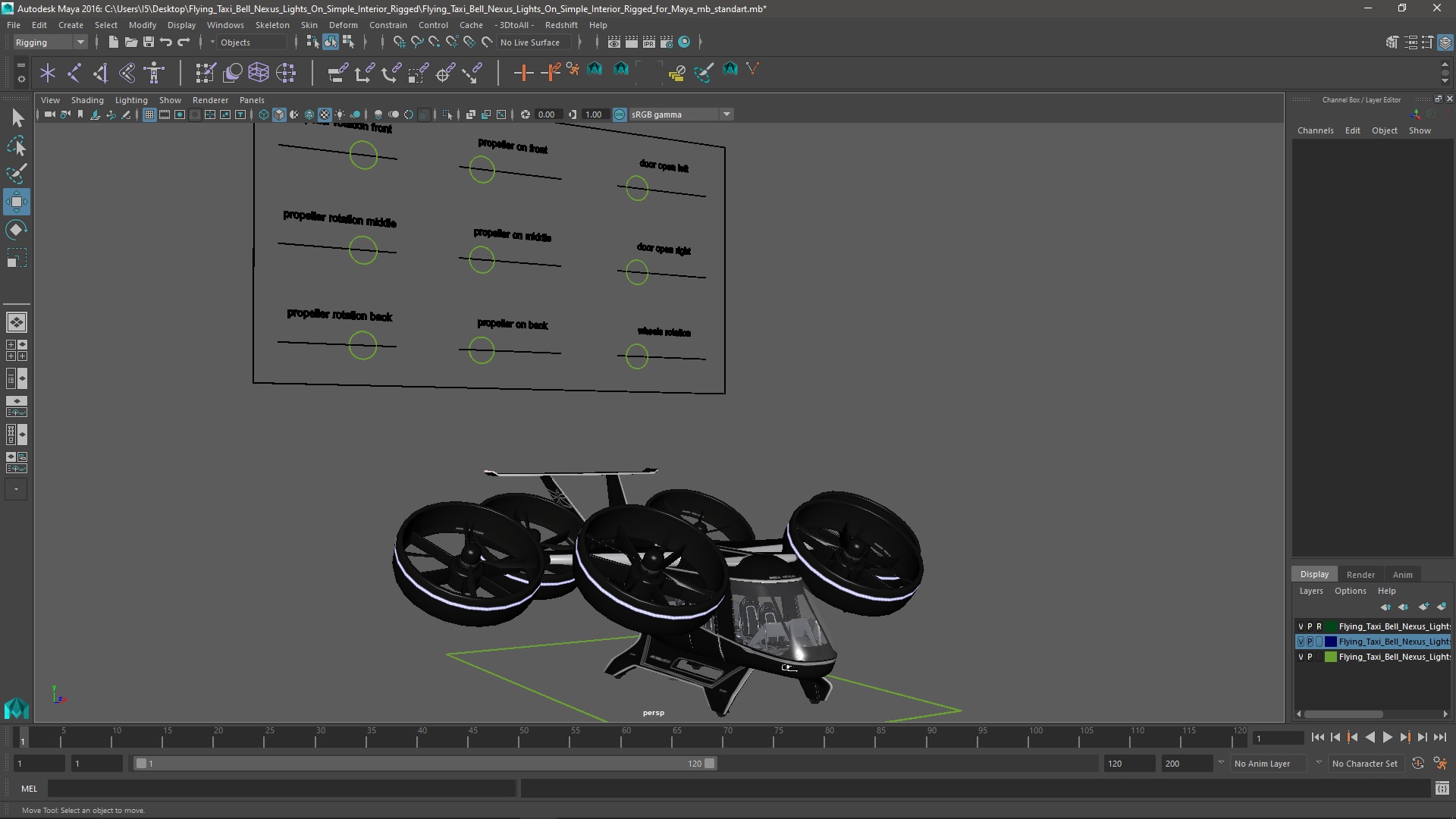
Task: Open the sRGB gamma view transform dropdown
Action: click(x=681, y=115)
